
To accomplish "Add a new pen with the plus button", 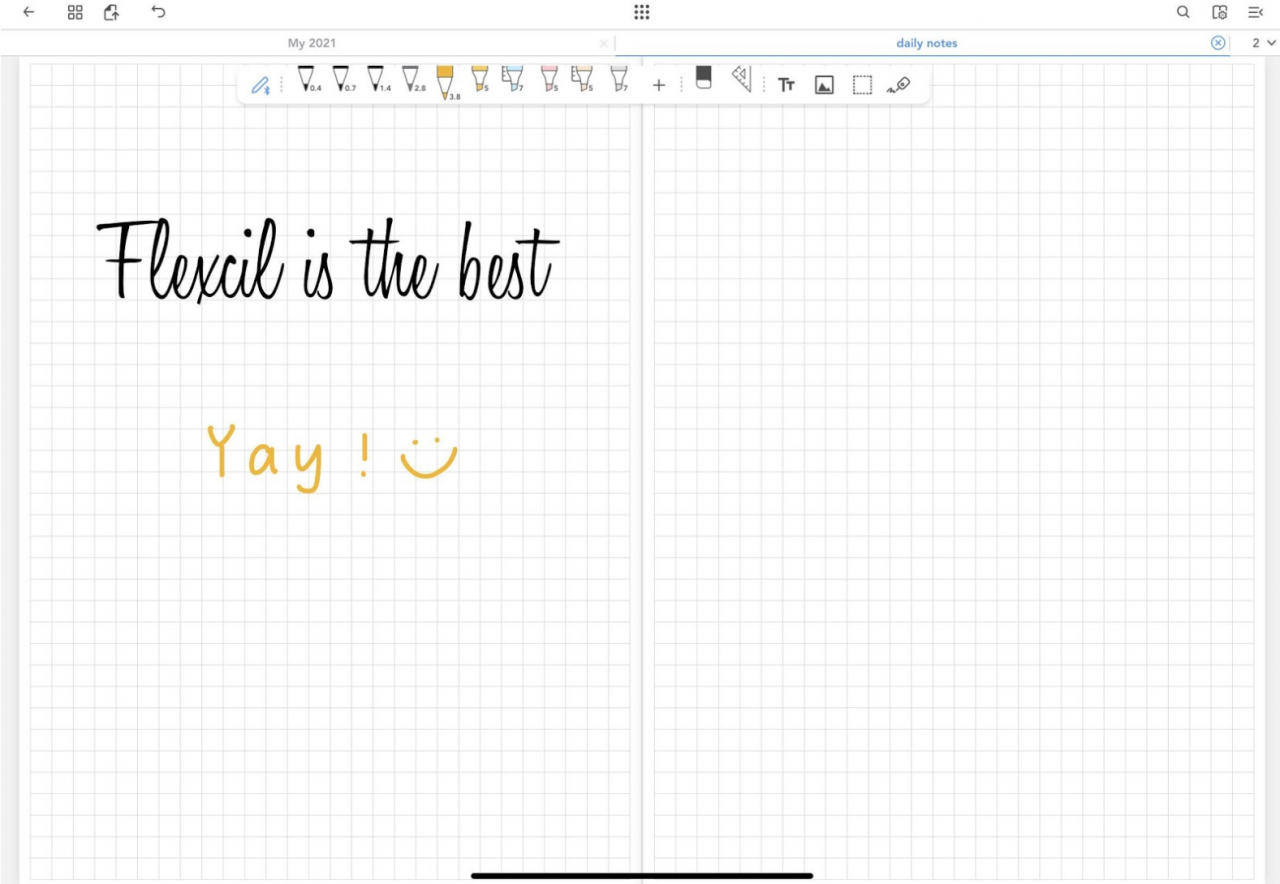I will click(x=659, y=85).
